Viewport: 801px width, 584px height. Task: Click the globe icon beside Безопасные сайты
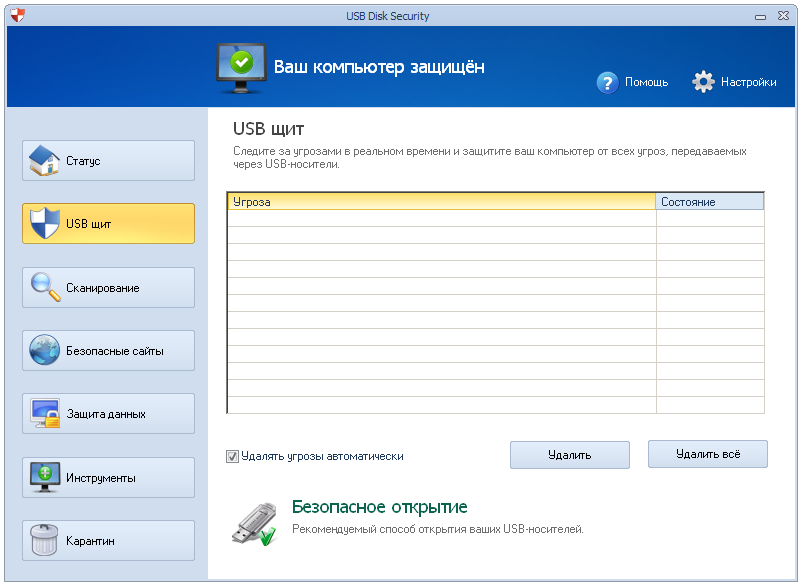[x=44, y=350]
